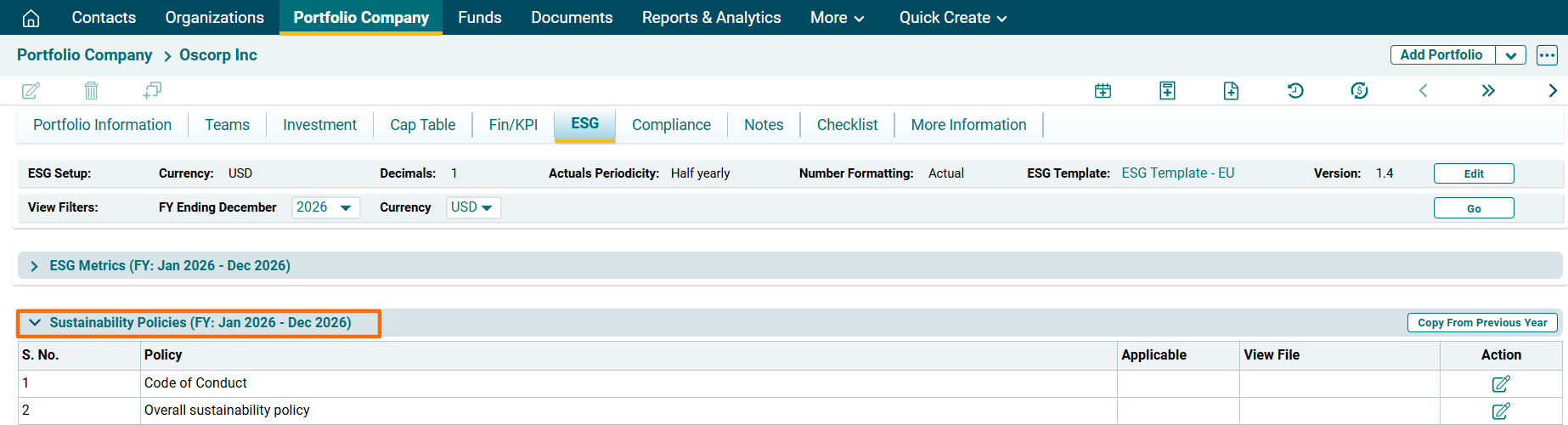The height and width of the screenshot is (425, 1568).
Task: Click the home icon in navigation bar
Action: point(31,18)
